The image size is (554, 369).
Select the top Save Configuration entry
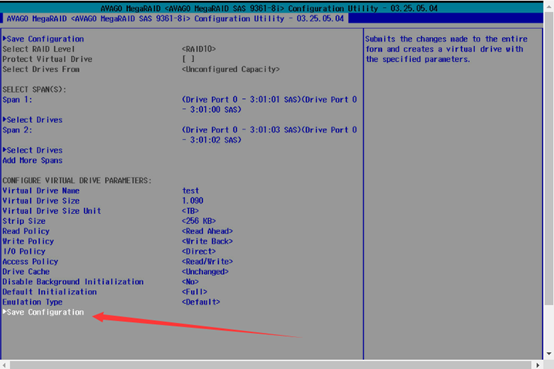[43, 39]
